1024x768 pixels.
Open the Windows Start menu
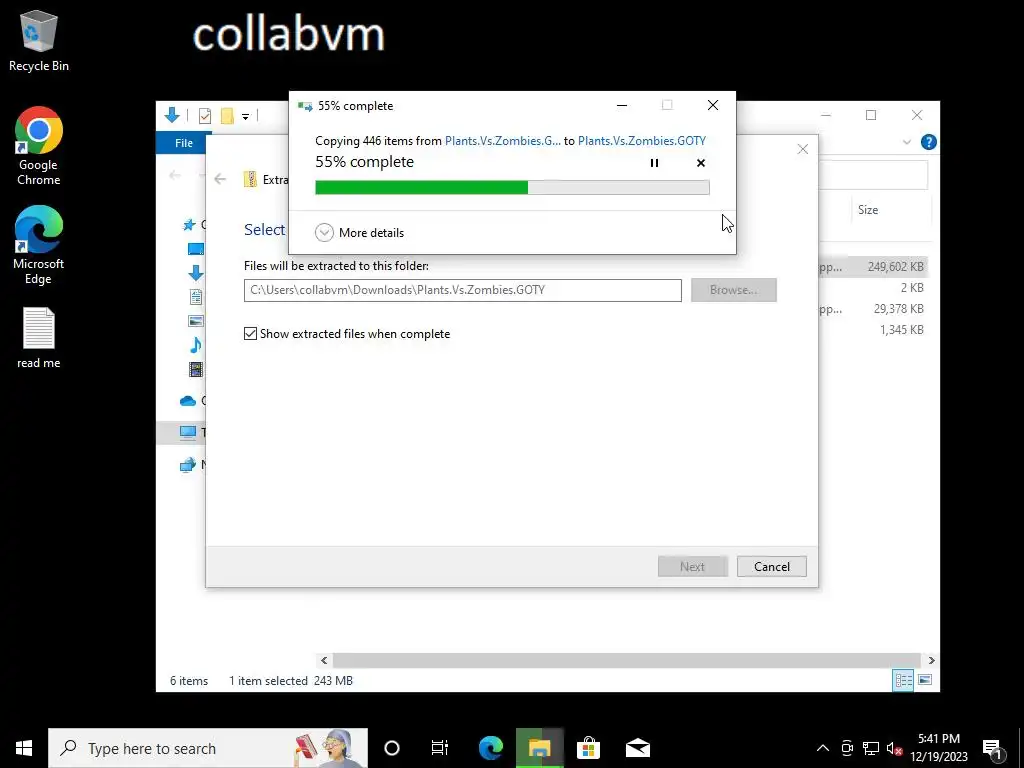point(24,748)
